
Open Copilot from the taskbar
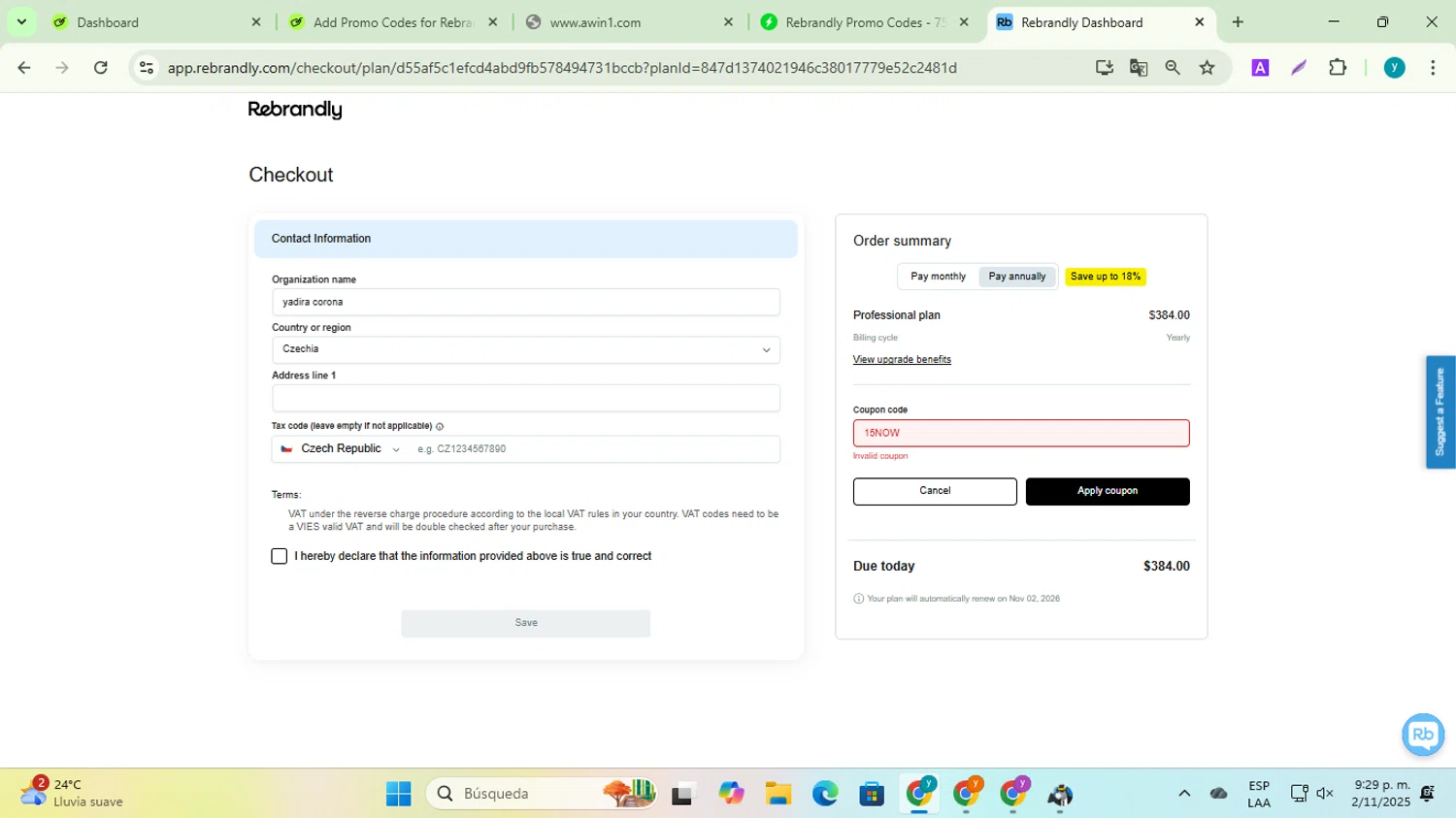tap(731, 794)
